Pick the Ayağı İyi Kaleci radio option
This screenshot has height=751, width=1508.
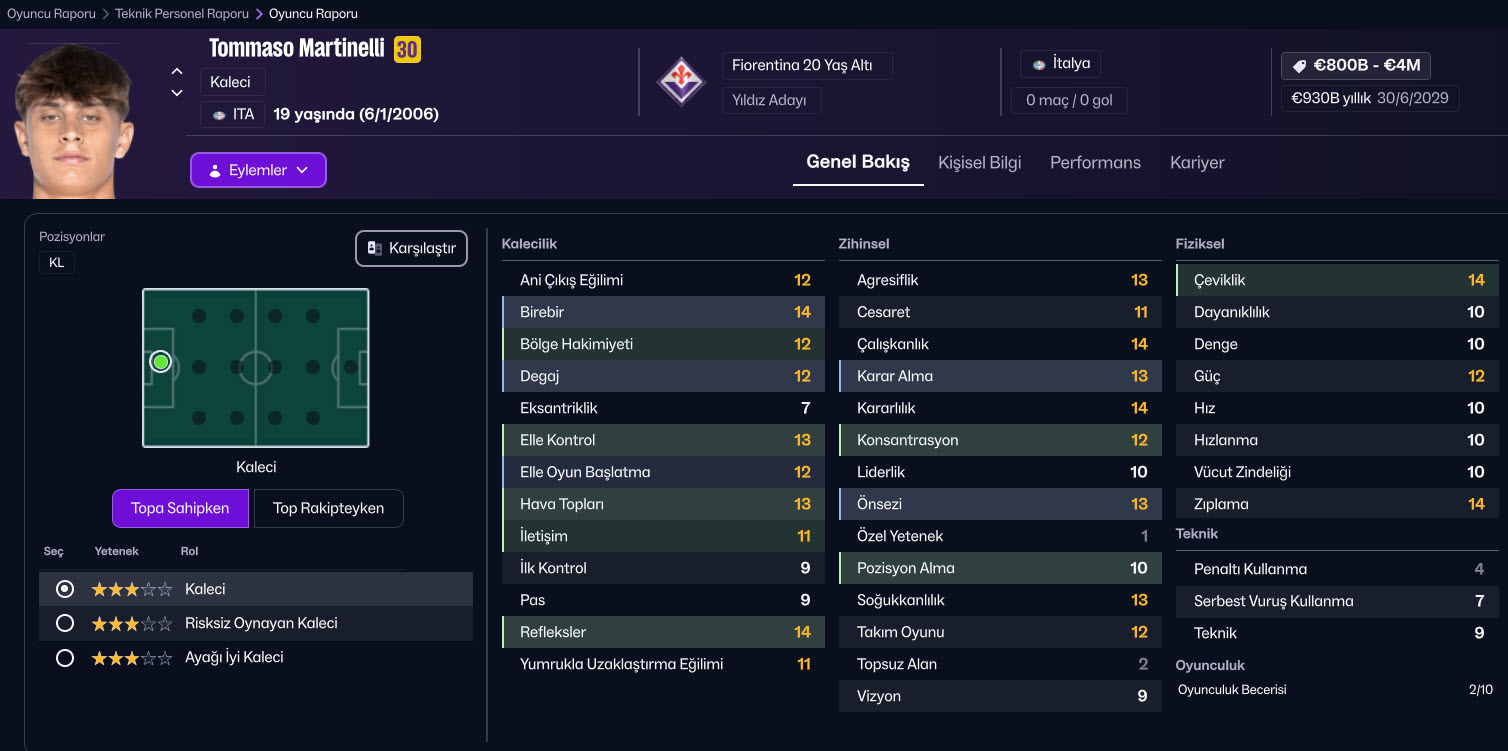pos(65,658)
